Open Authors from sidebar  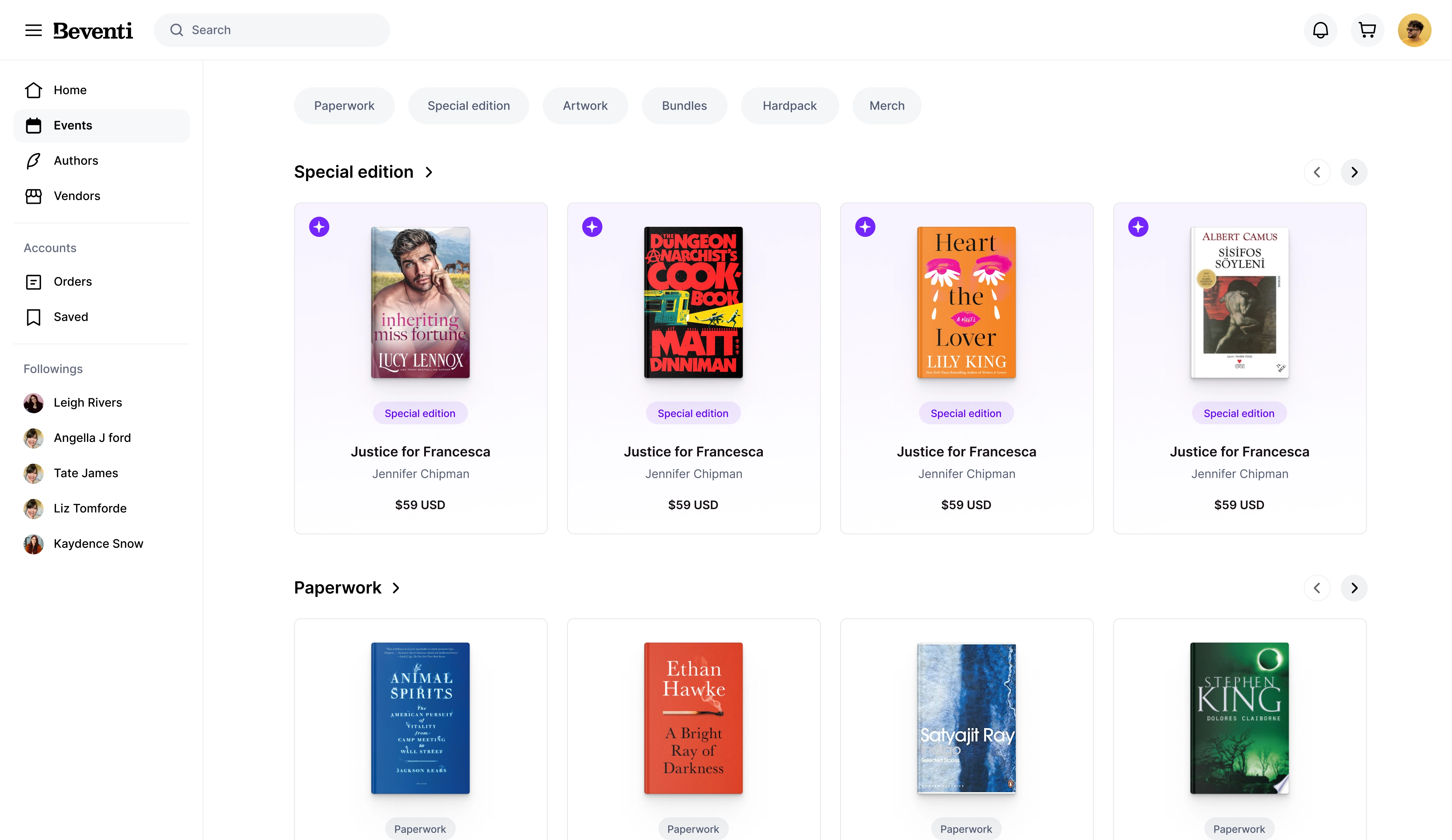click(76, 161)
